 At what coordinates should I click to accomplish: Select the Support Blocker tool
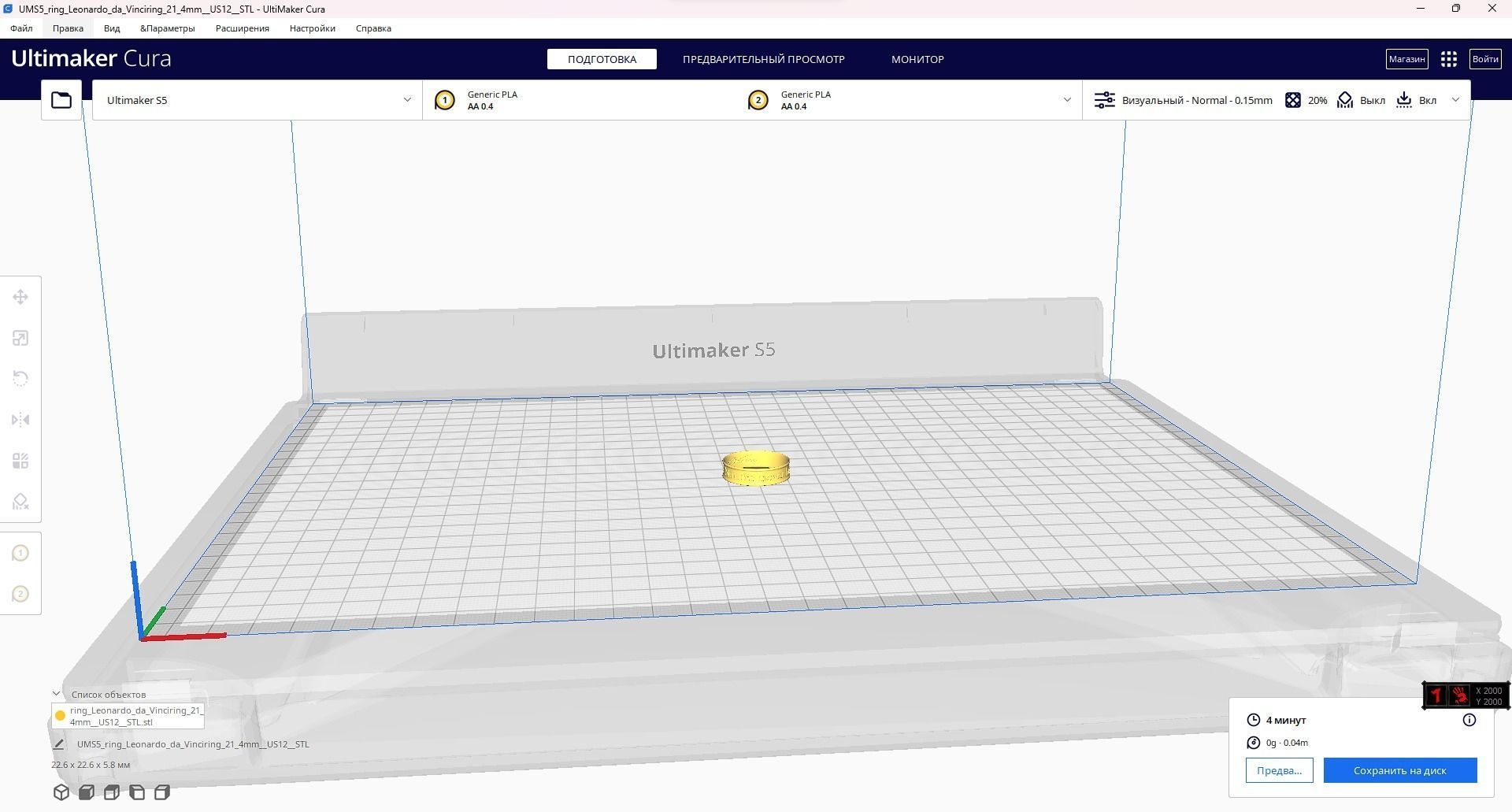point(20,502)
